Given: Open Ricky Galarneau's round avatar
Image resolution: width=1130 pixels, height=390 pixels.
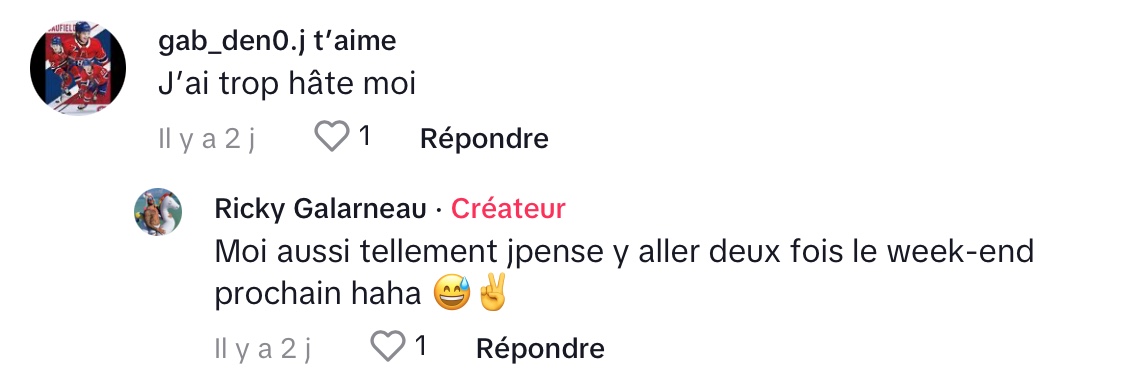Looking at the screenshot, I should [x=158, y=213].
